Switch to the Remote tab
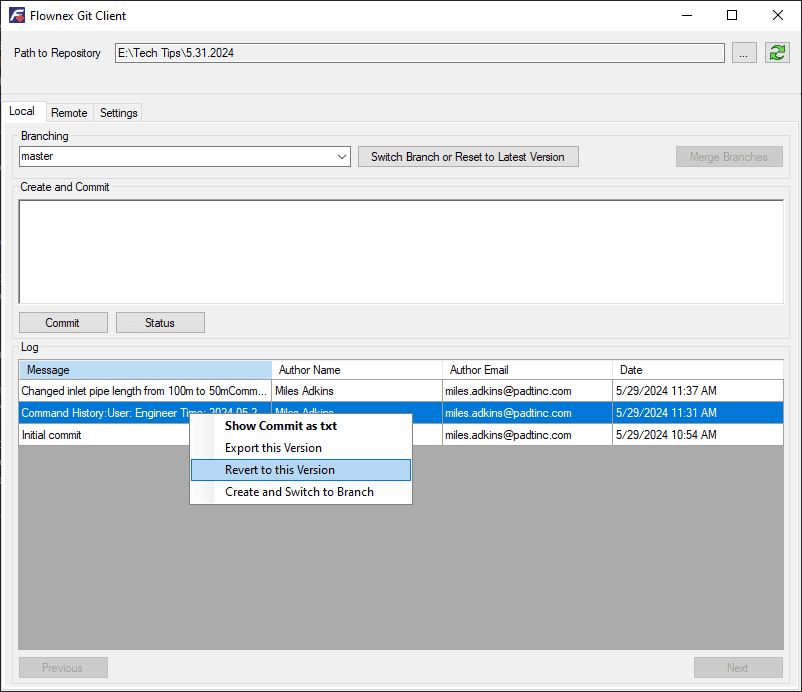 pos(69,113)
